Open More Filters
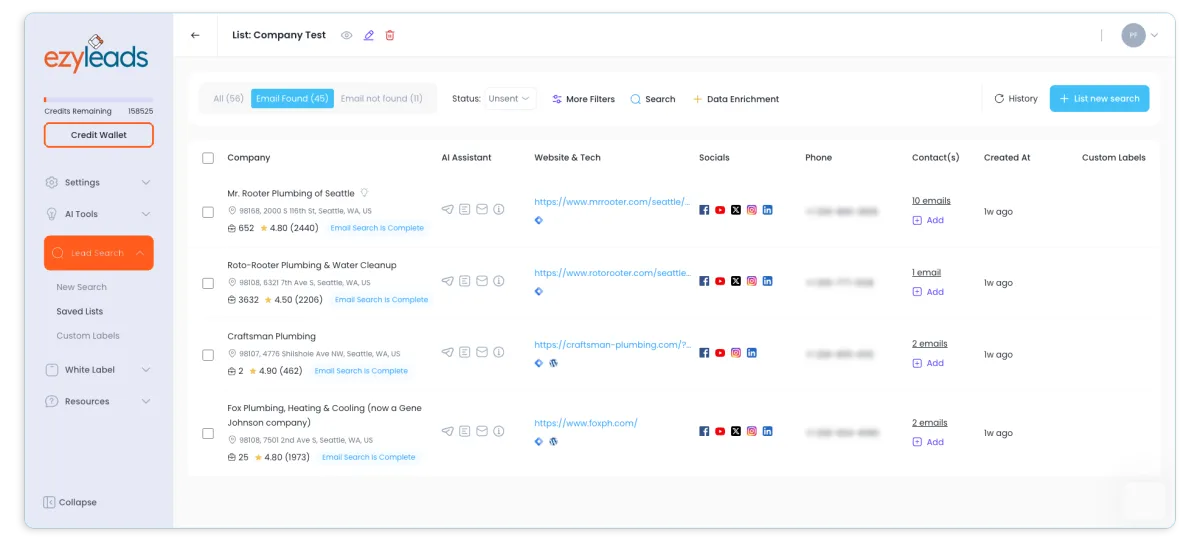This screenshot has height=557, width=1200. (x=583, y=99)
